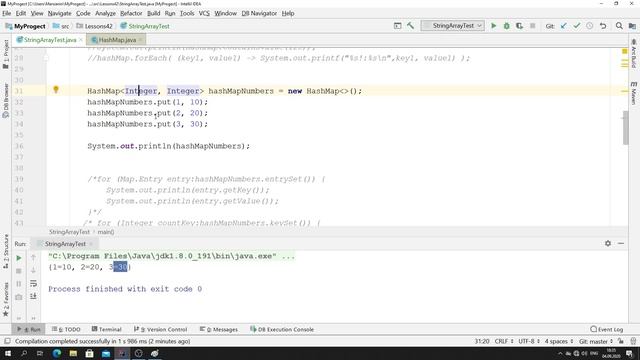640x360 pixels.
Task: Toggle soft-wrap in Run console
Action: (33, 283)
